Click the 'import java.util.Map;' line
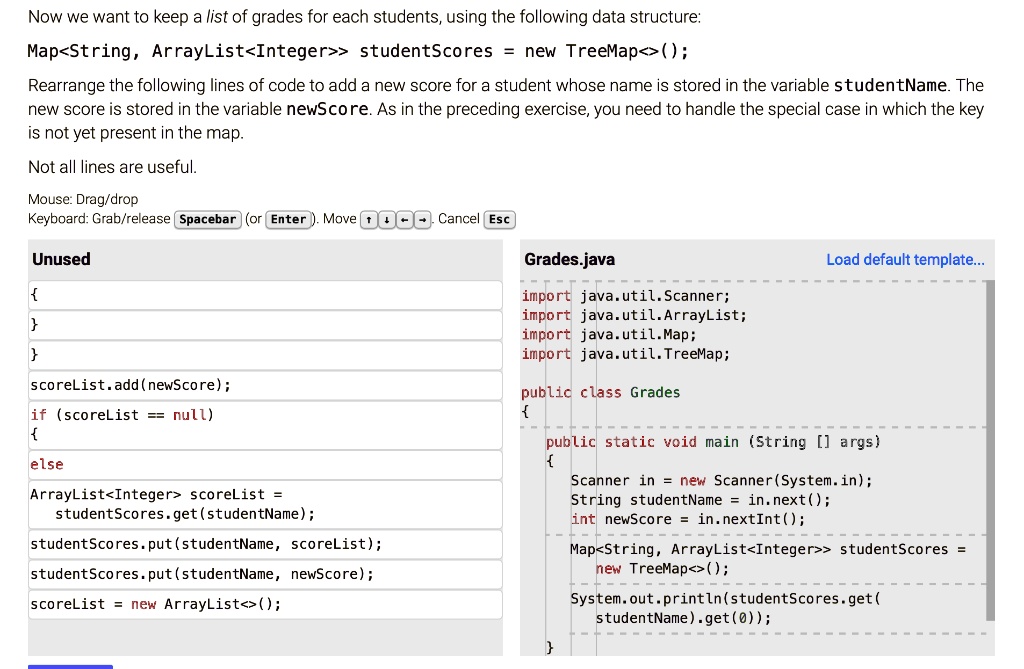Image resolution: width=1024 pixels, height=669 pixels. coord(609,334)
